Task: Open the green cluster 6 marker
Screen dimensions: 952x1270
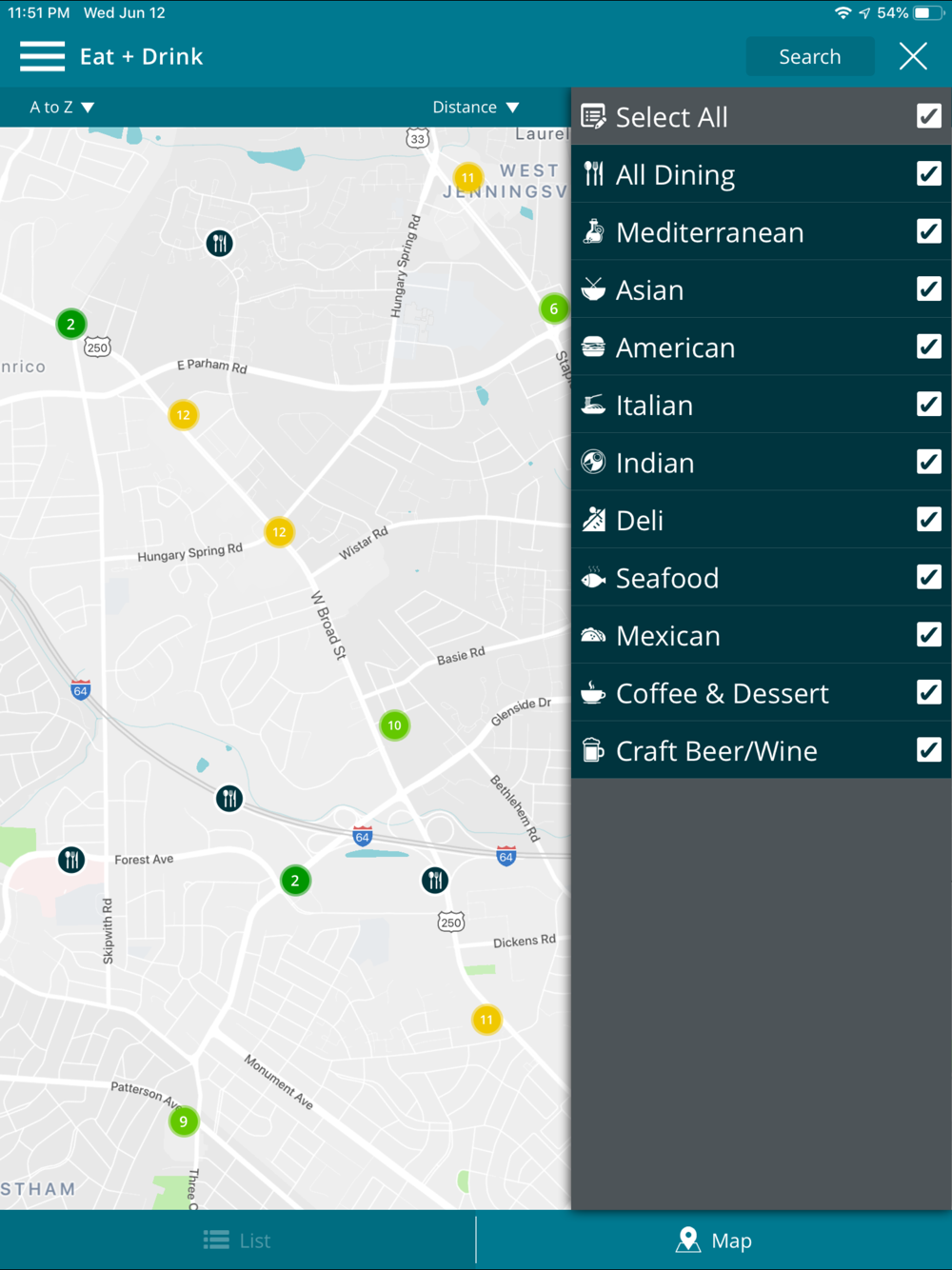Action: pos(554,308)
